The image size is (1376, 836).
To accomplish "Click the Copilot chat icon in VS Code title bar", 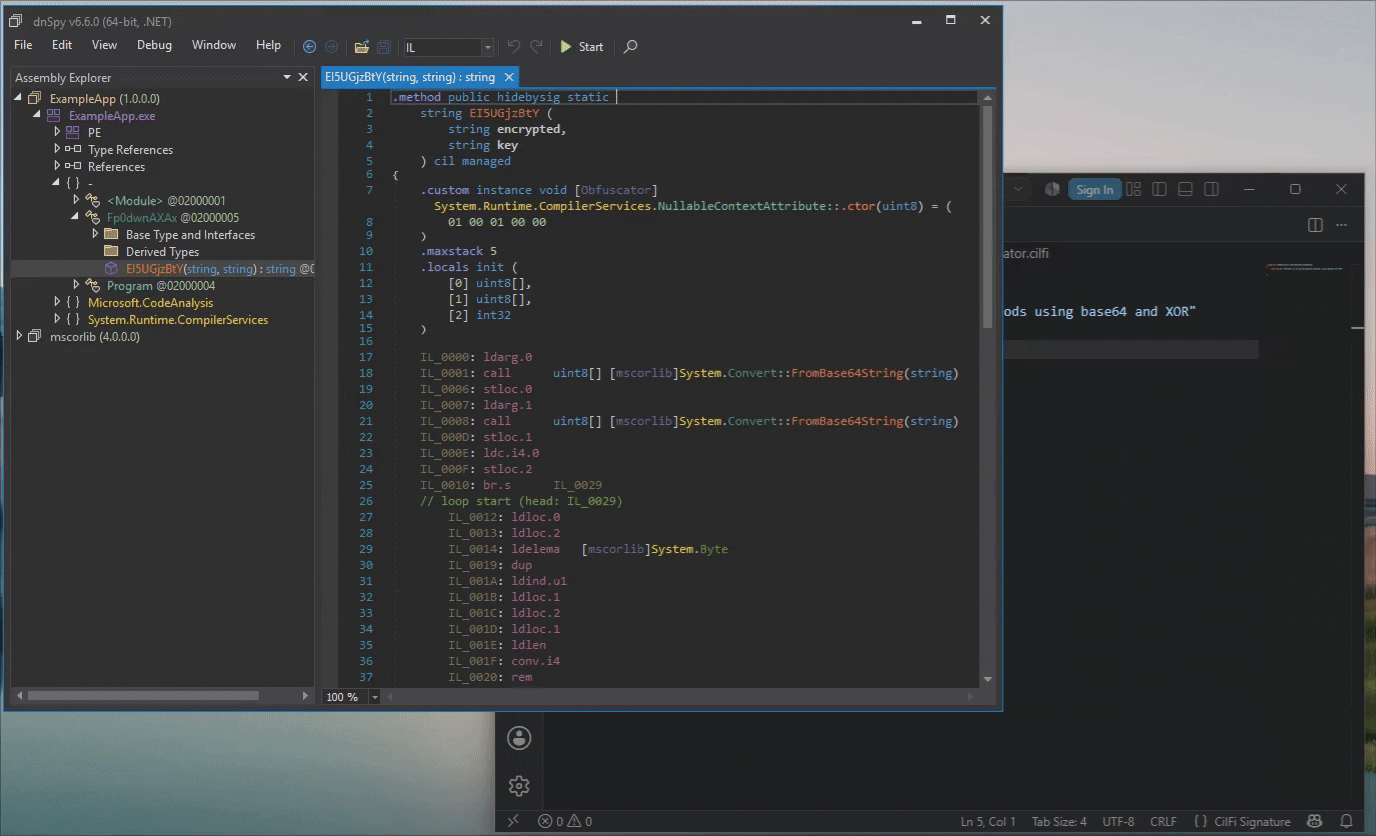I will tap(1052, 189).
